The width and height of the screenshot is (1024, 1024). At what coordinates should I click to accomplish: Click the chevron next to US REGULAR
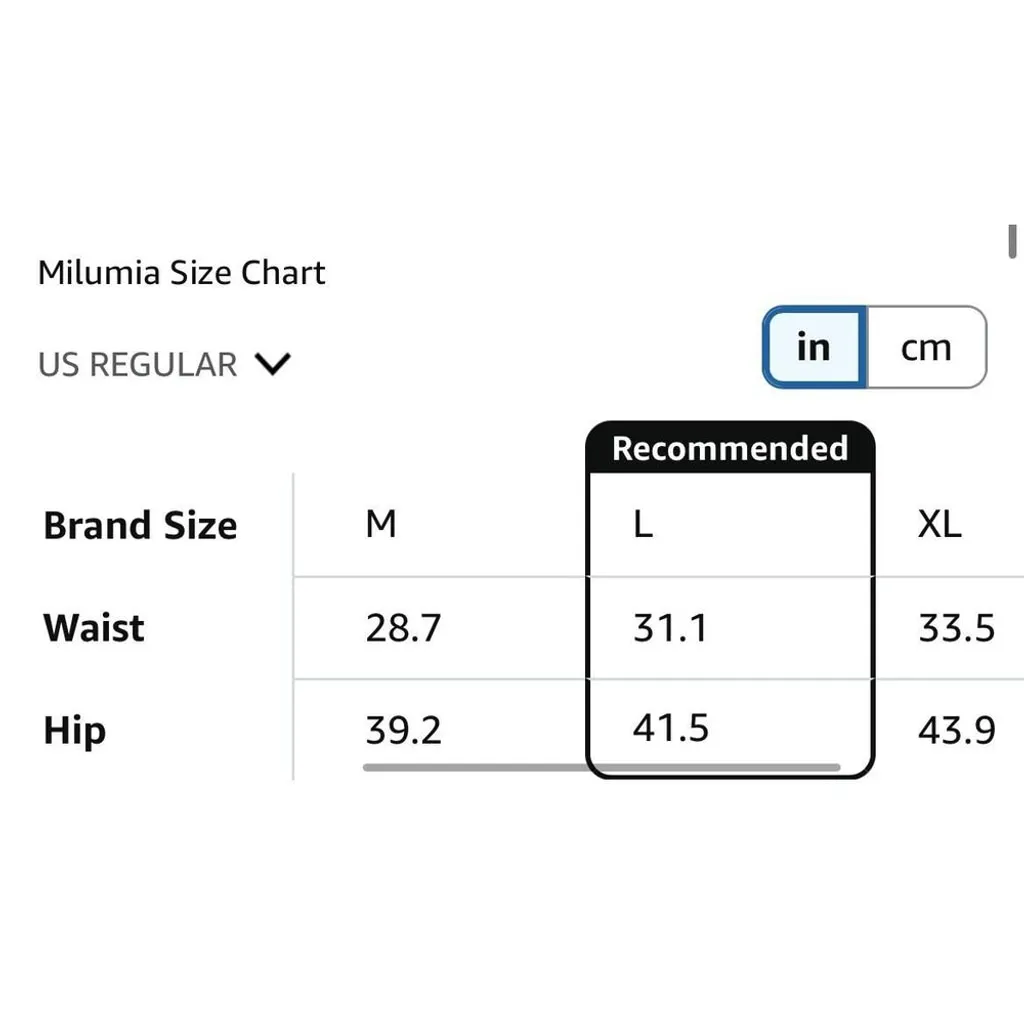272,364
